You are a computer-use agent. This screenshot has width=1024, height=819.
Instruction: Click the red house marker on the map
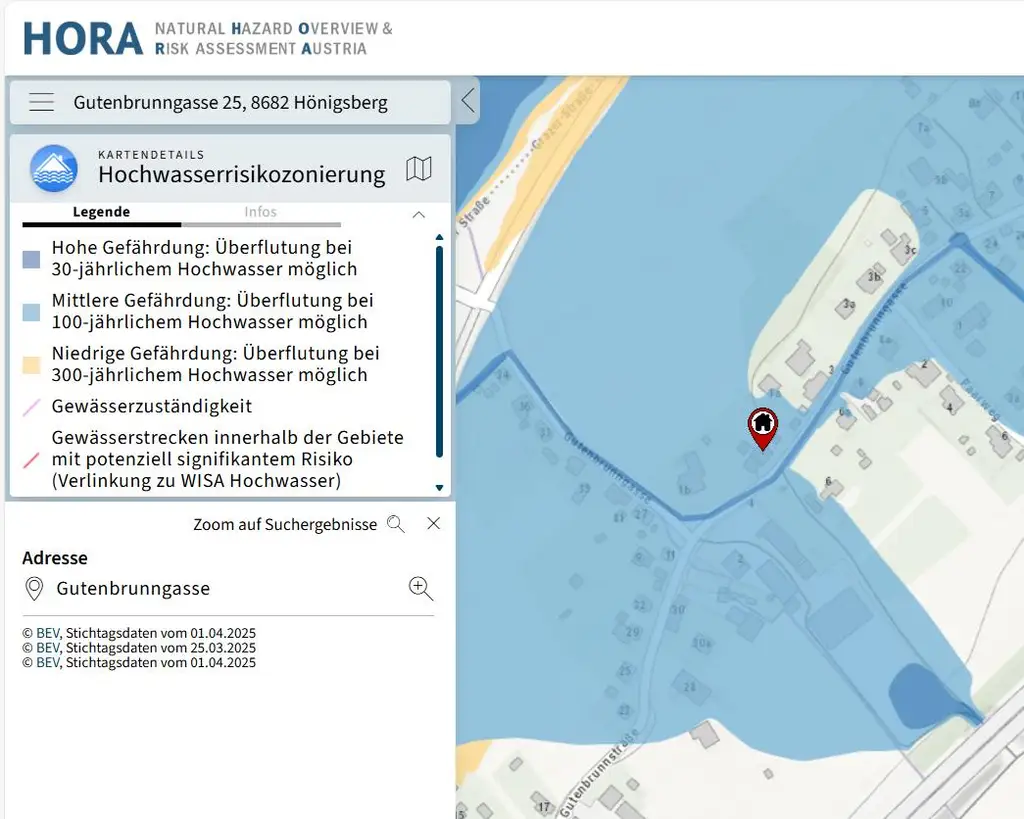click(x=763, y=427)
